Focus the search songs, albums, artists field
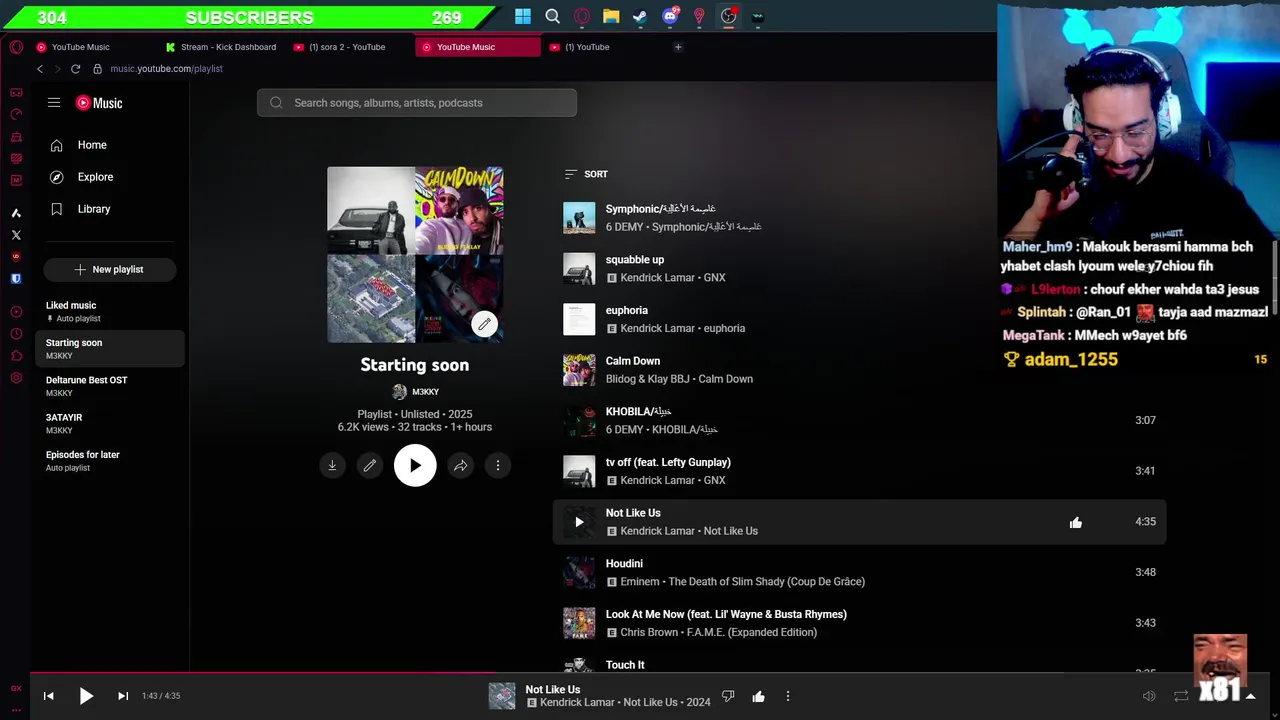The image size is (1280, 720). tap(417, 103)
